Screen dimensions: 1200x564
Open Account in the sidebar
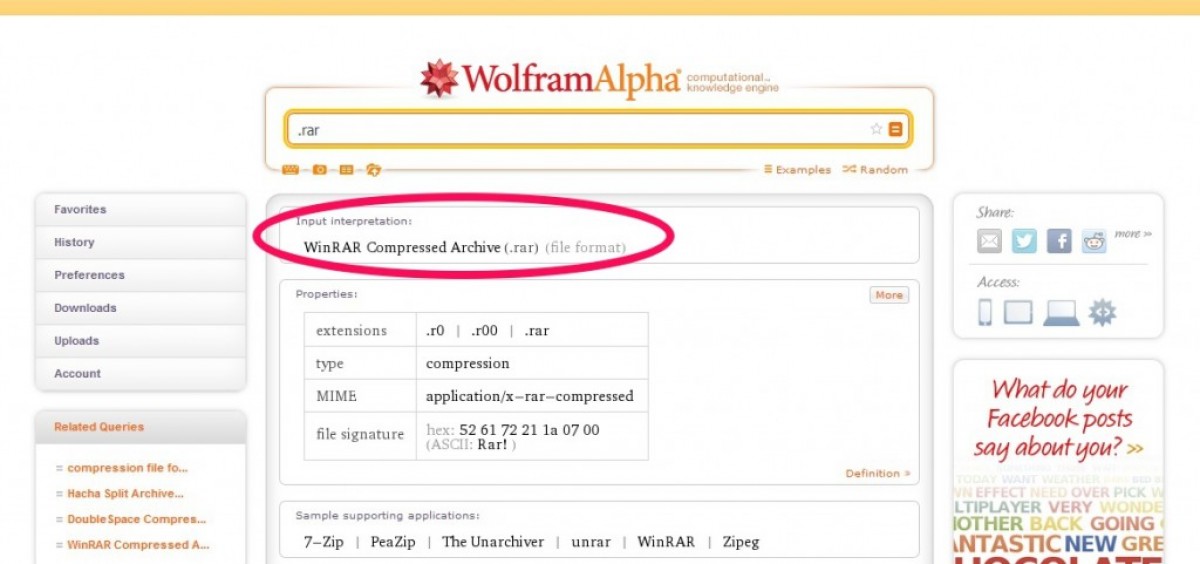click(x=140, y=373)
